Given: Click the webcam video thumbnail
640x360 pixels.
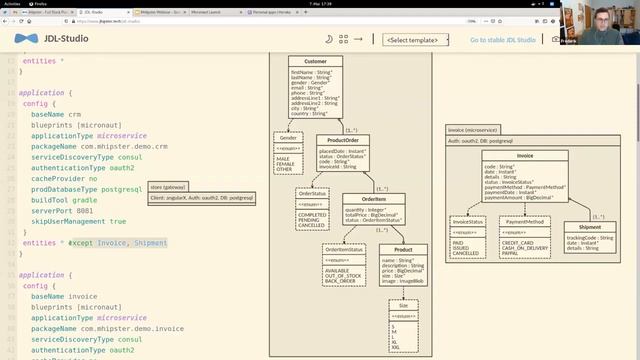Looking at the screenshot, I should 600,22.
